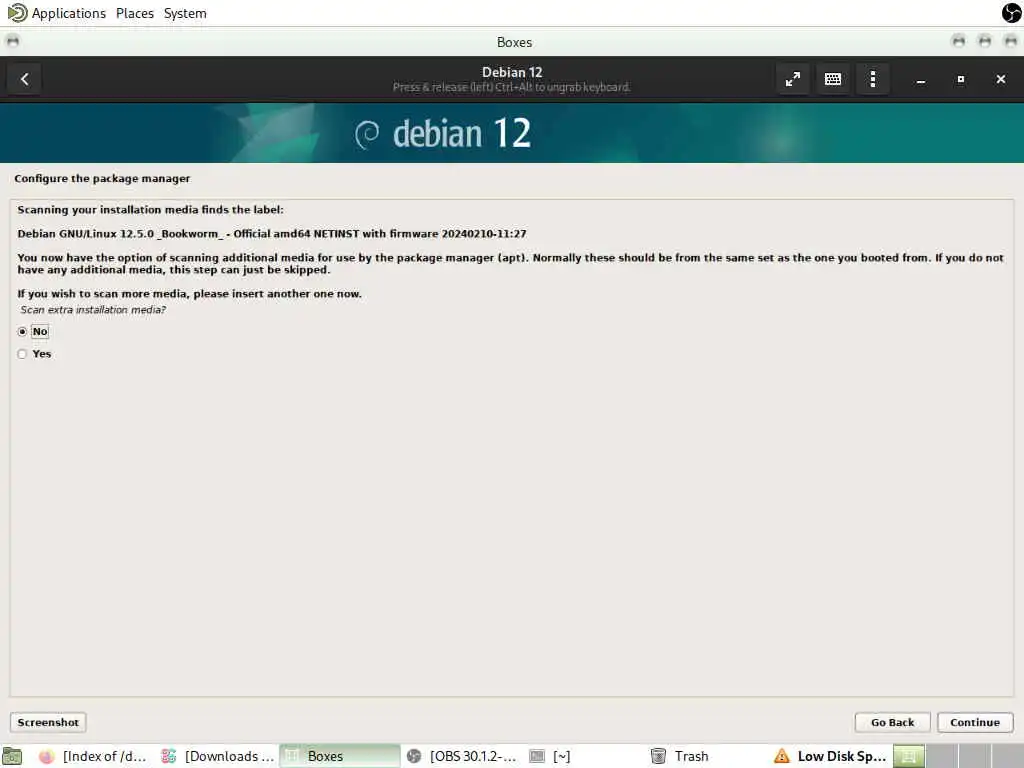This screenshot has height=768, width=1024.
Task: Click the Go Back button
Action: [x=892, y=722]
